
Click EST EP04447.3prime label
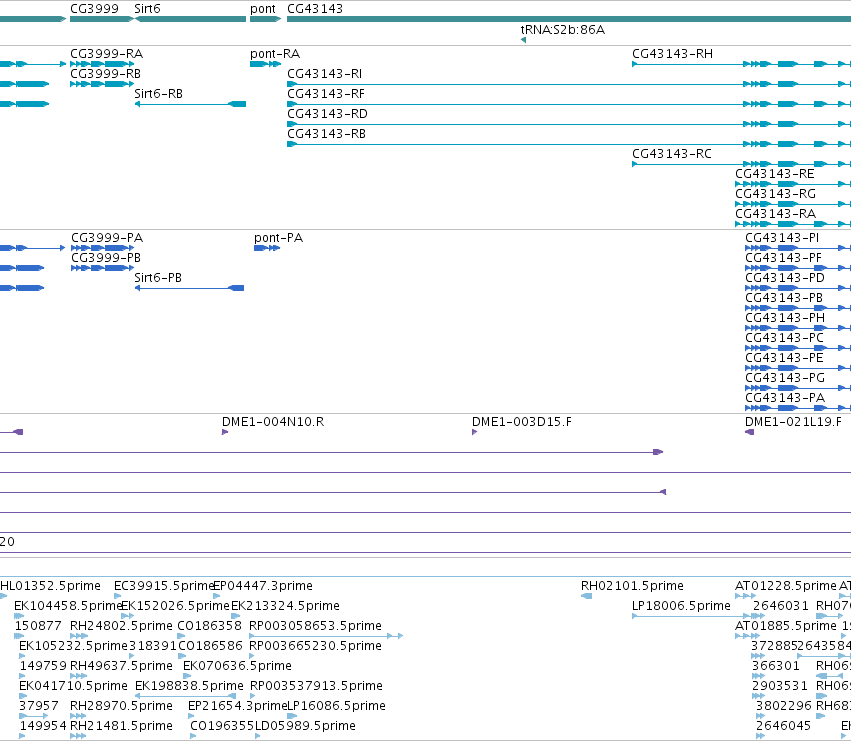(x=263, y=586)
